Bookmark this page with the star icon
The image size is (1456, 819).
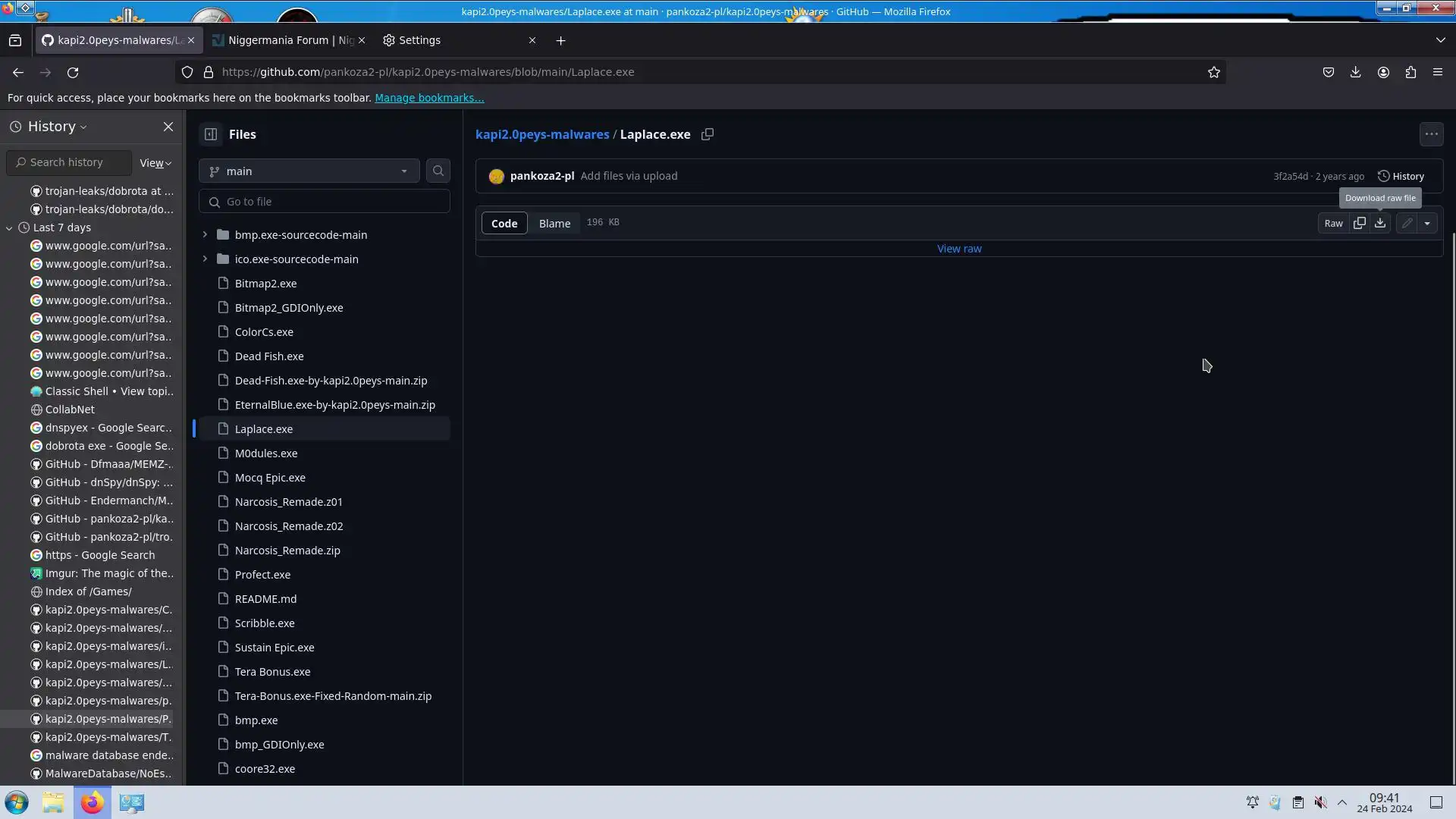point(1214,72)
